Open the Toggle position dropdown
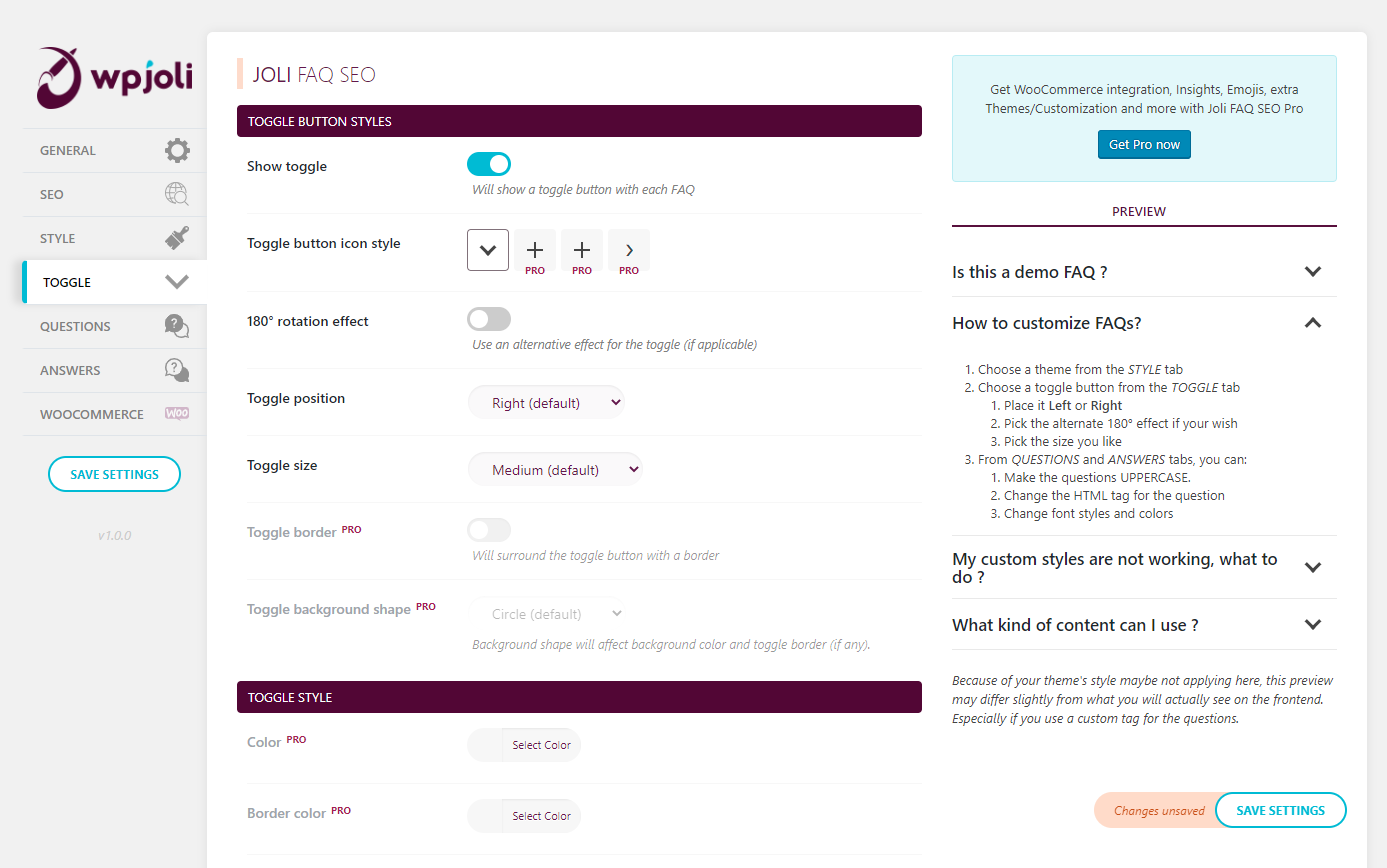 coord(546,403)
